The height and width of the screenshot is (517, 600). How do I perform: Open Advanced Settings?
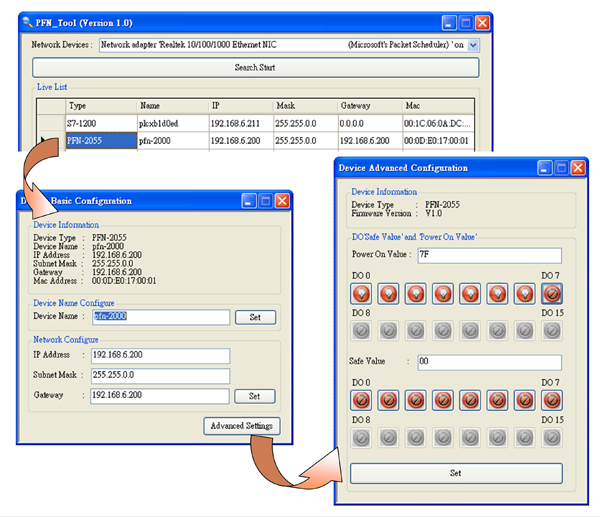[242, 426]
